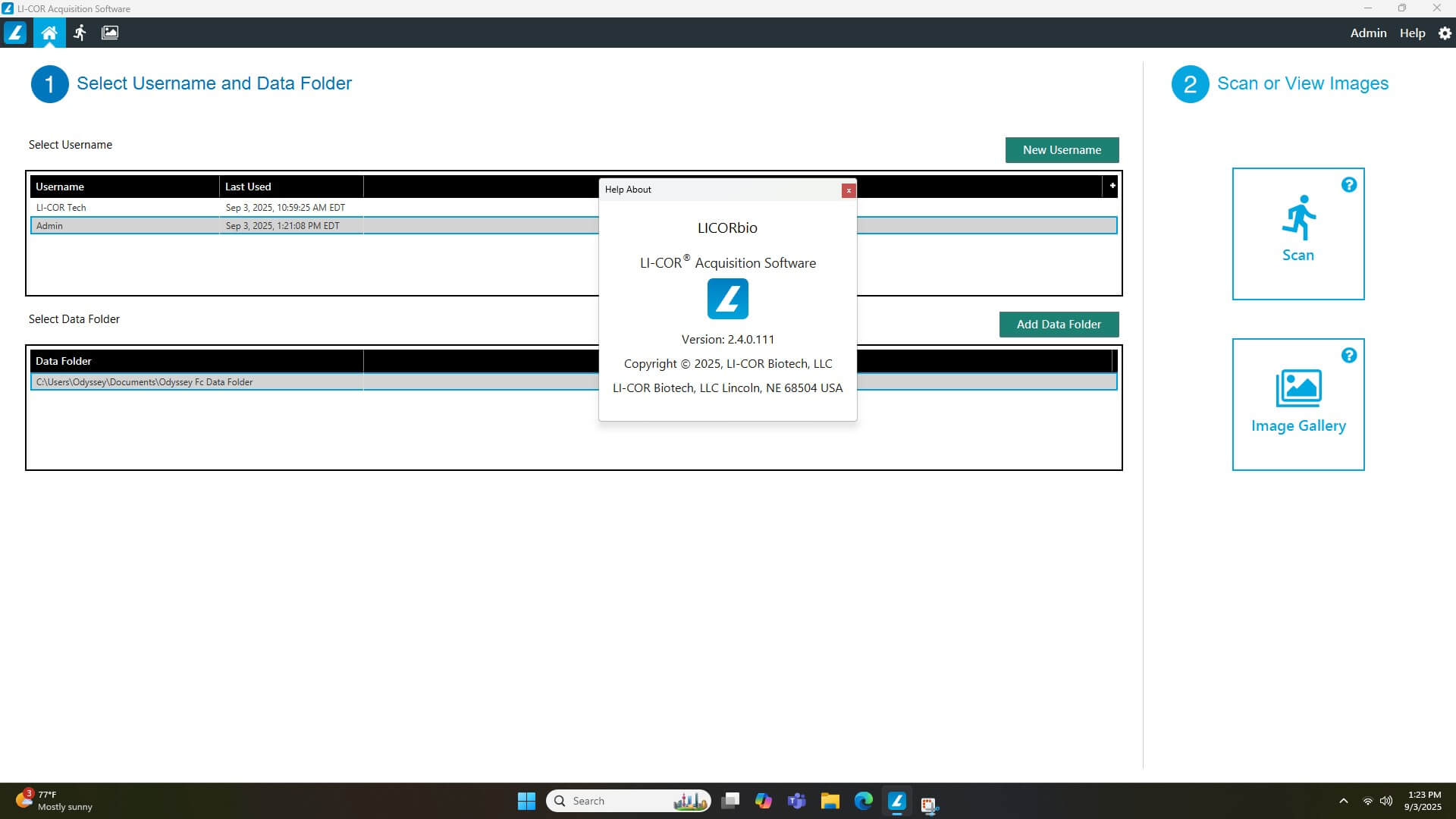The width and height of the screenshot is (1456, 819).
Task: Close the Help About dialog
Action: click(848, 190)
